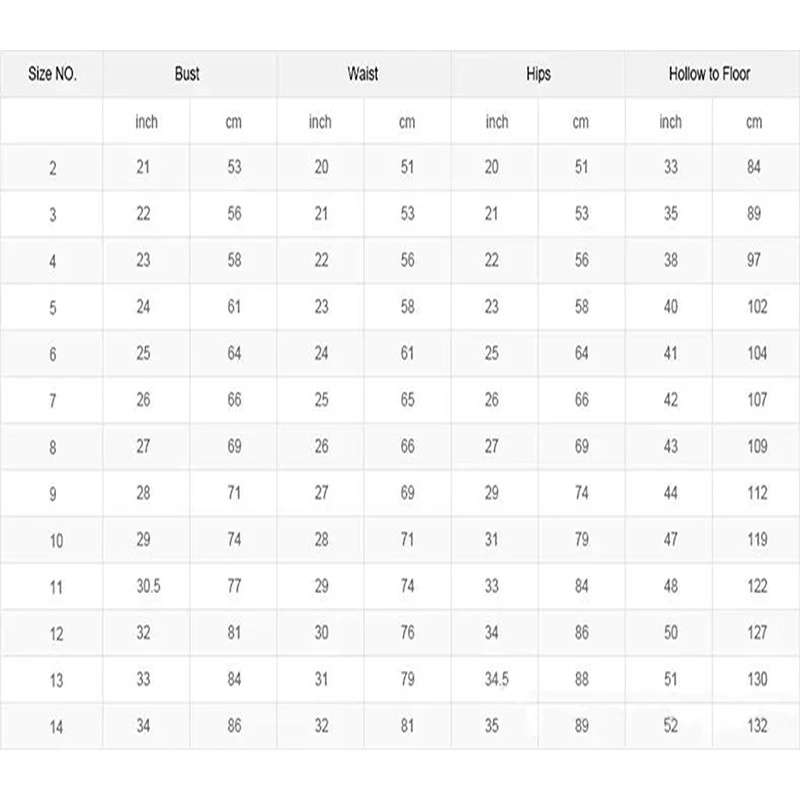The height and width of the screenshot is (800, 800).
Task: Click hollow to floor cm value 102
Action: click(757, 307)
